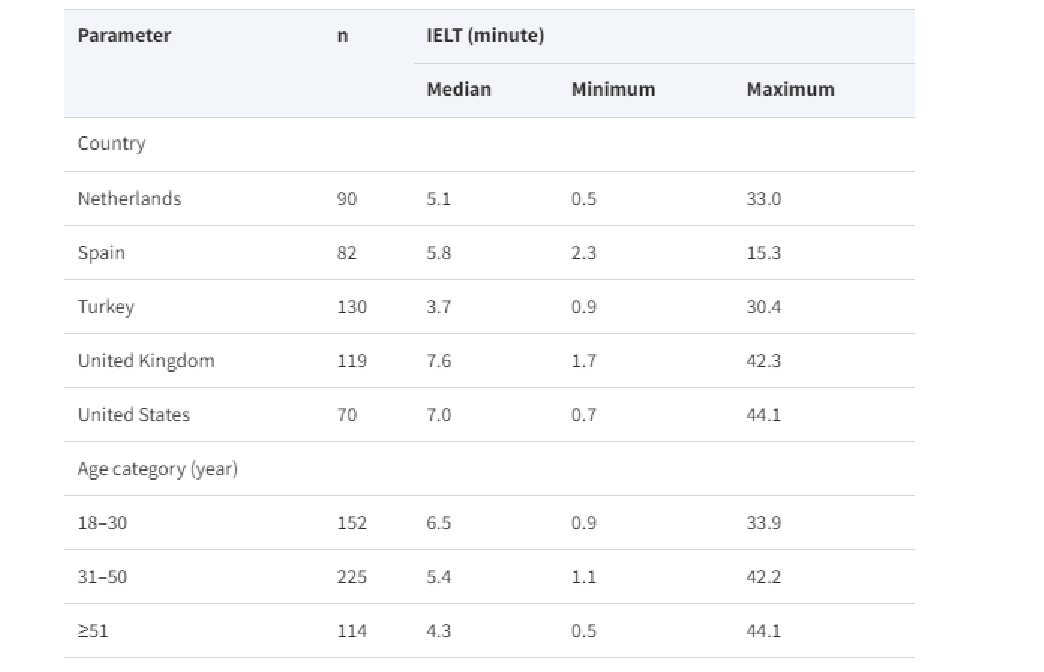Select the United Kingdom row label

146,361
